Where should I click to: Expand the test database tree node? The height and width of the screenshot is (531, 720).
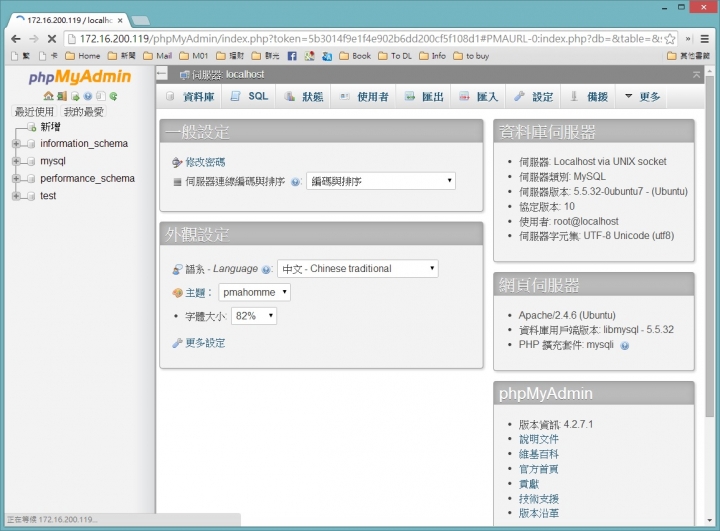point(16,196)
